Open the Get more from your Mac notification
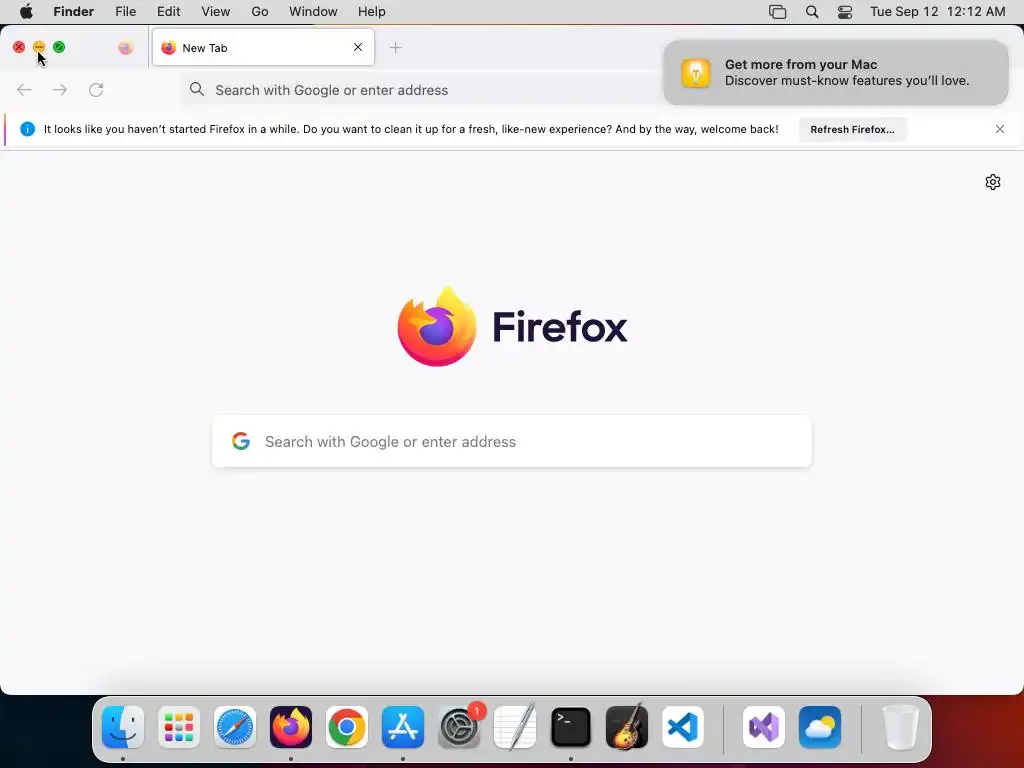The width and height of the screenshot is (1024, 768). pyautogui.click(x=836, y=72)
